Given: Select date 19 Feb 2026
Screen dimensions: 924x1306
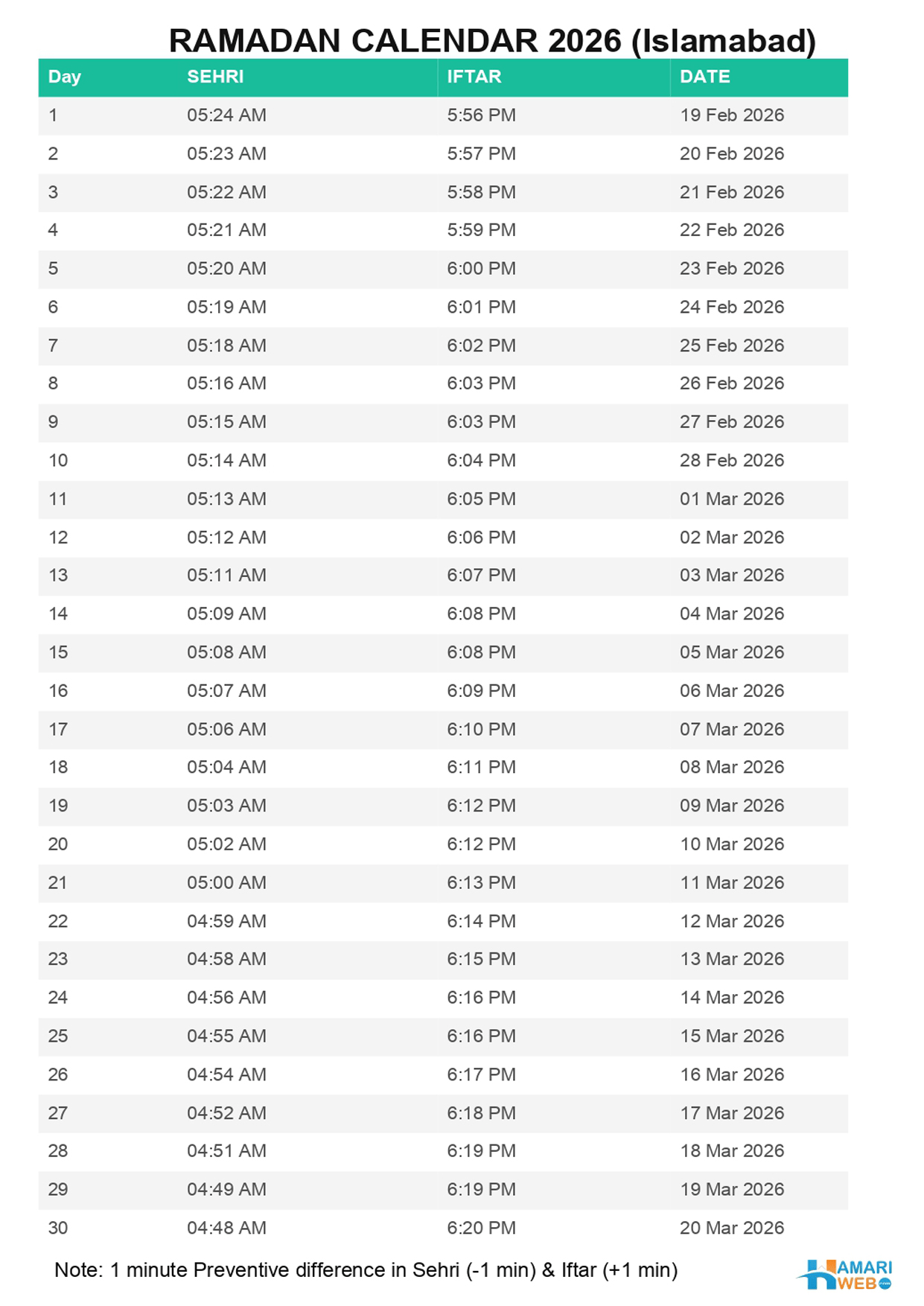Looking at the screenshot, I should [x=732, y=115].
